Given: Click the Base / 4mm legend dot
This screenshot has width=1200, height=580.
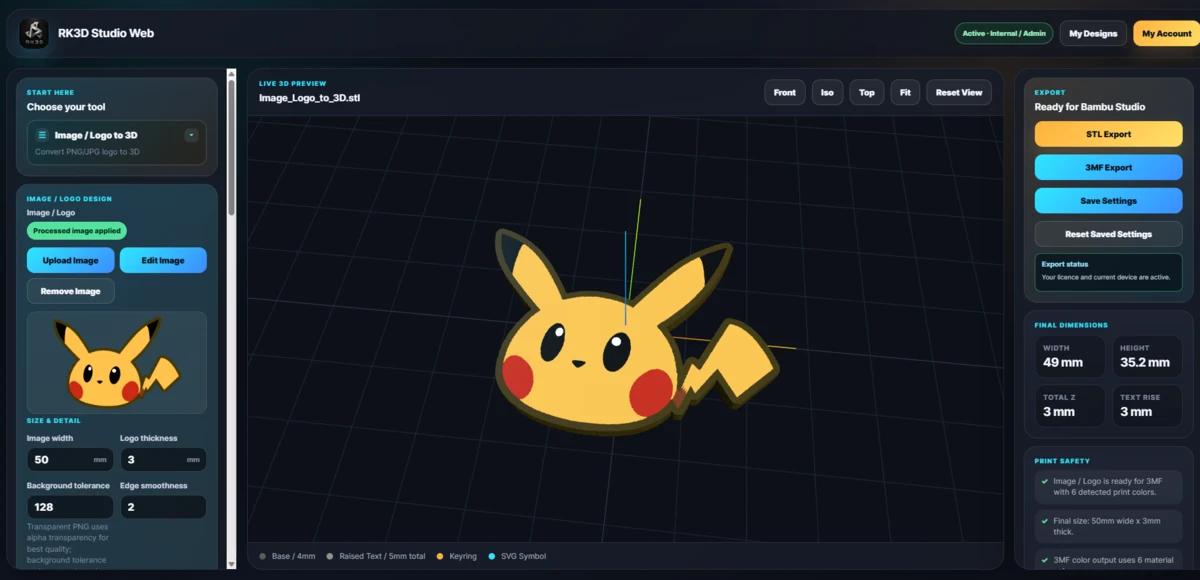Looking at the screenshot, I should click(x=263, y=556).
